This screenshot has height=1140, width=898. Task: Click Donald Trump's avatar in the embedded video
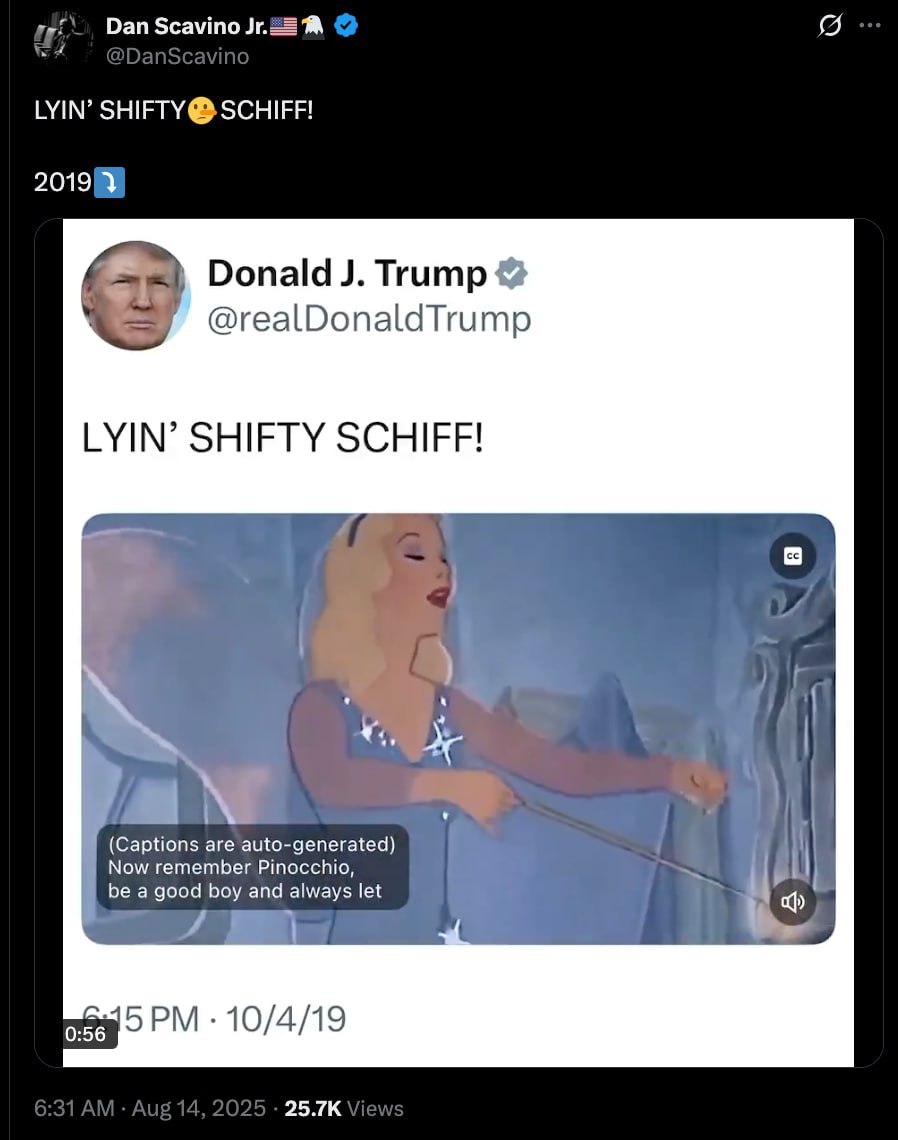pyautogui.click(x=135, y=295)
